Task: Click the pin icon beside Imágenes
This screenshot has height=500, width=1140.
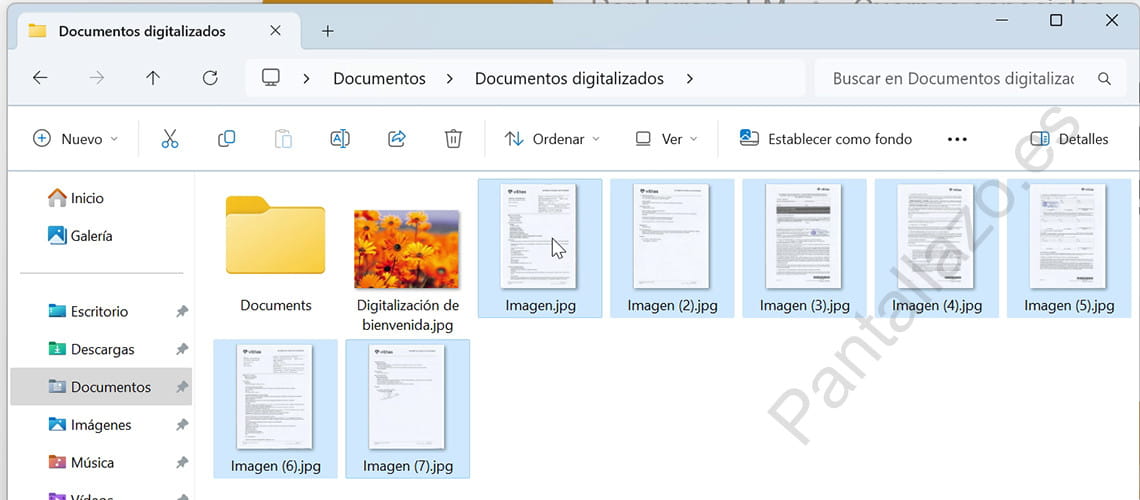Action: click(x=182, y=425)
